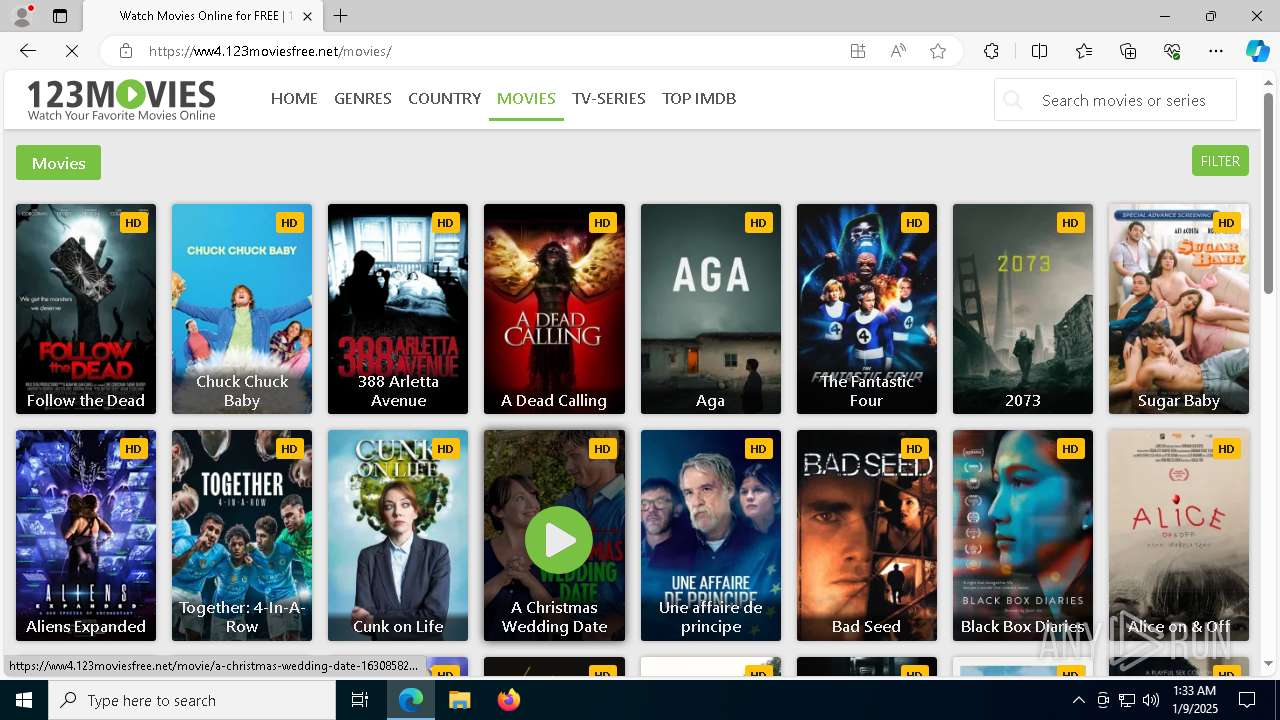Launch Firefox from taskbar
The height and width of the screenshot is (720, 1280).
(x=508, y=700)
